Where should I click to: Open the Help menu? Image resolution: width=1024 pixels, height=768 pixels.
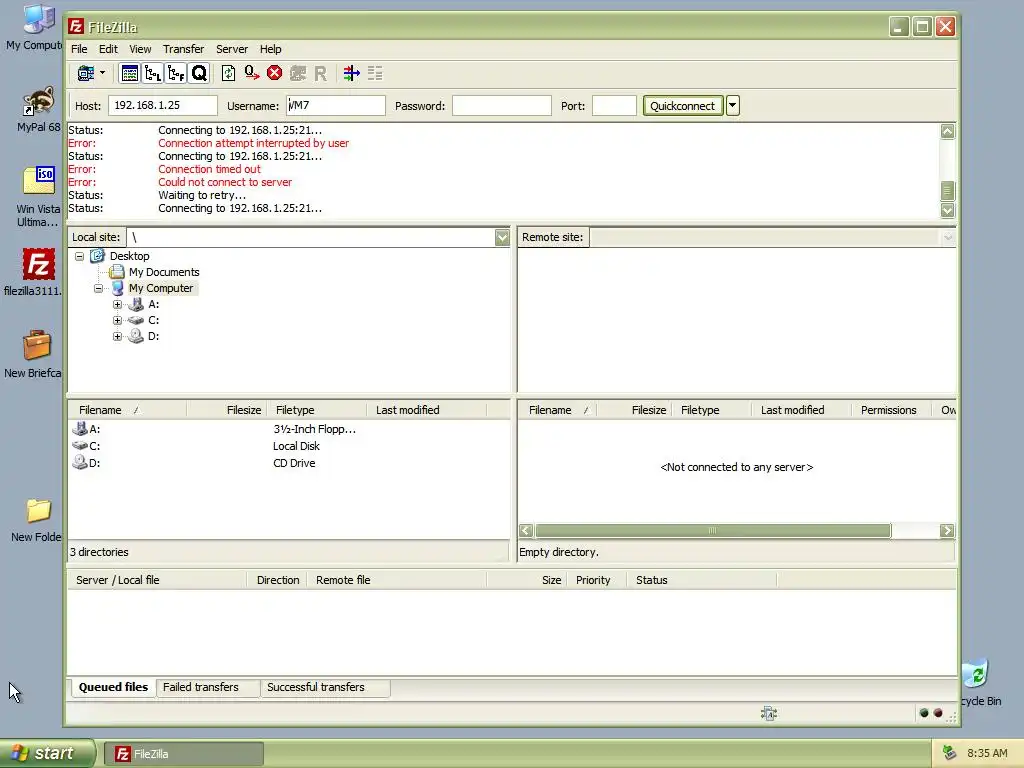[270, 49]
